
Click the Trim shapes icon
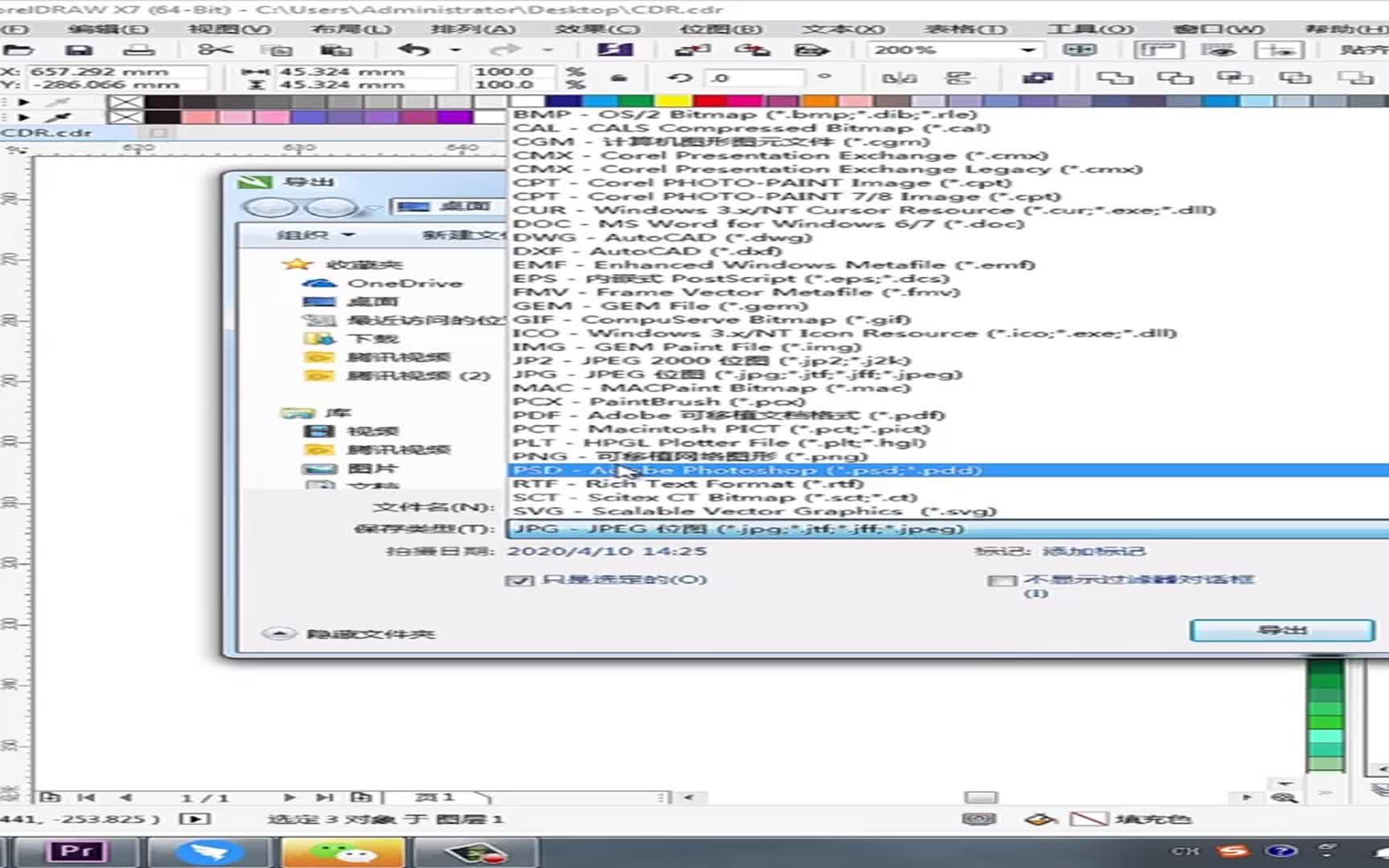1175,78
